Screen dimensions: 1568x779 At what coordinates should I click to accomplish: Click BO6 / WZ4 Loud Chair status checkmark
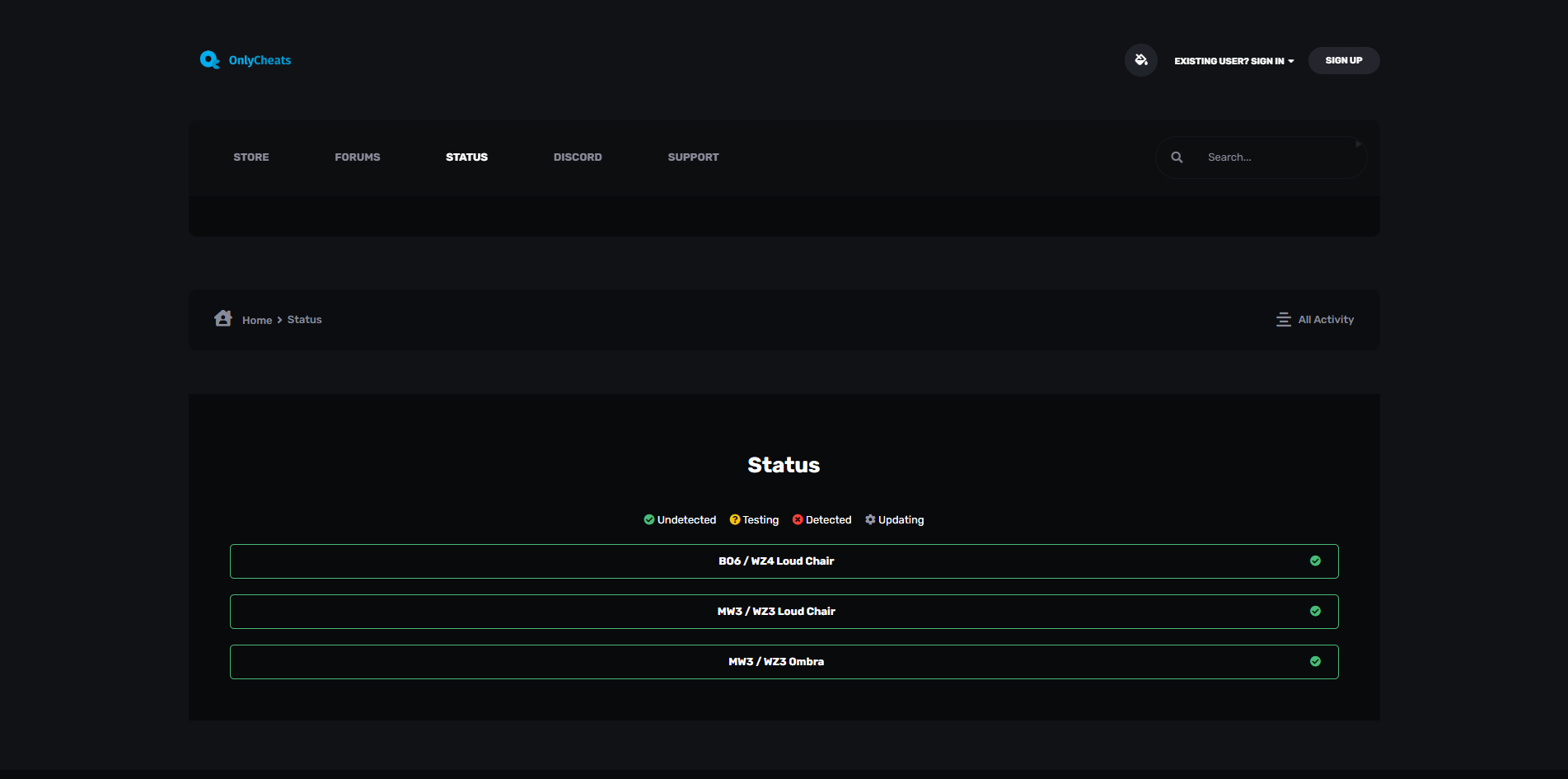[x=1315, y=561]
